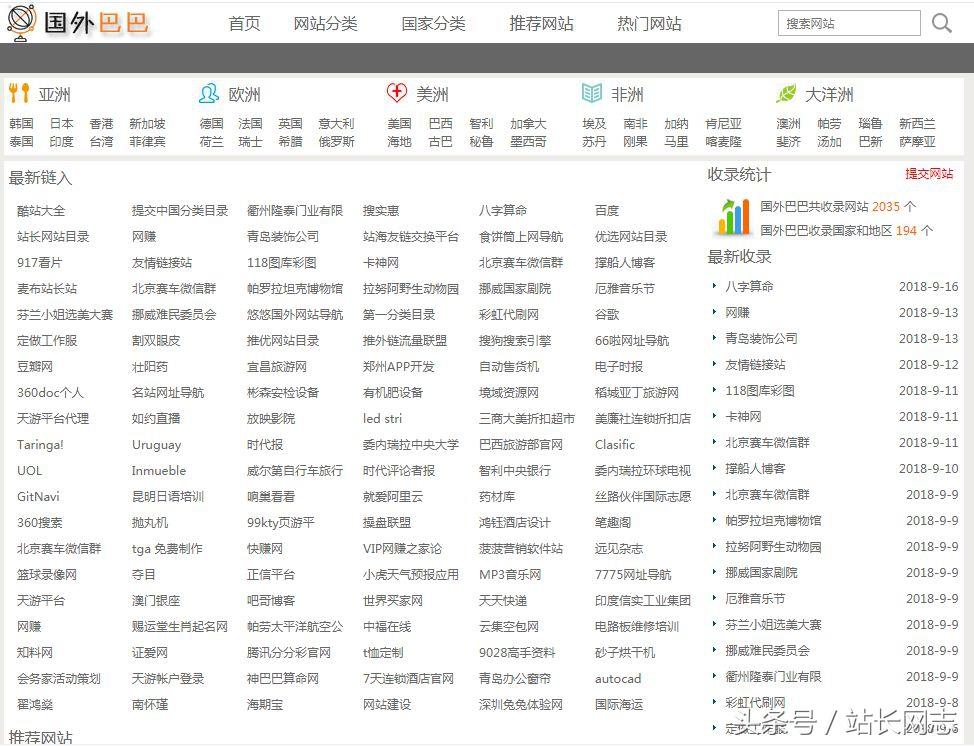Viewport: 974px width, 746px height.
Task: Select 俄罗斯 under Europe
Action: coord(336,142)
